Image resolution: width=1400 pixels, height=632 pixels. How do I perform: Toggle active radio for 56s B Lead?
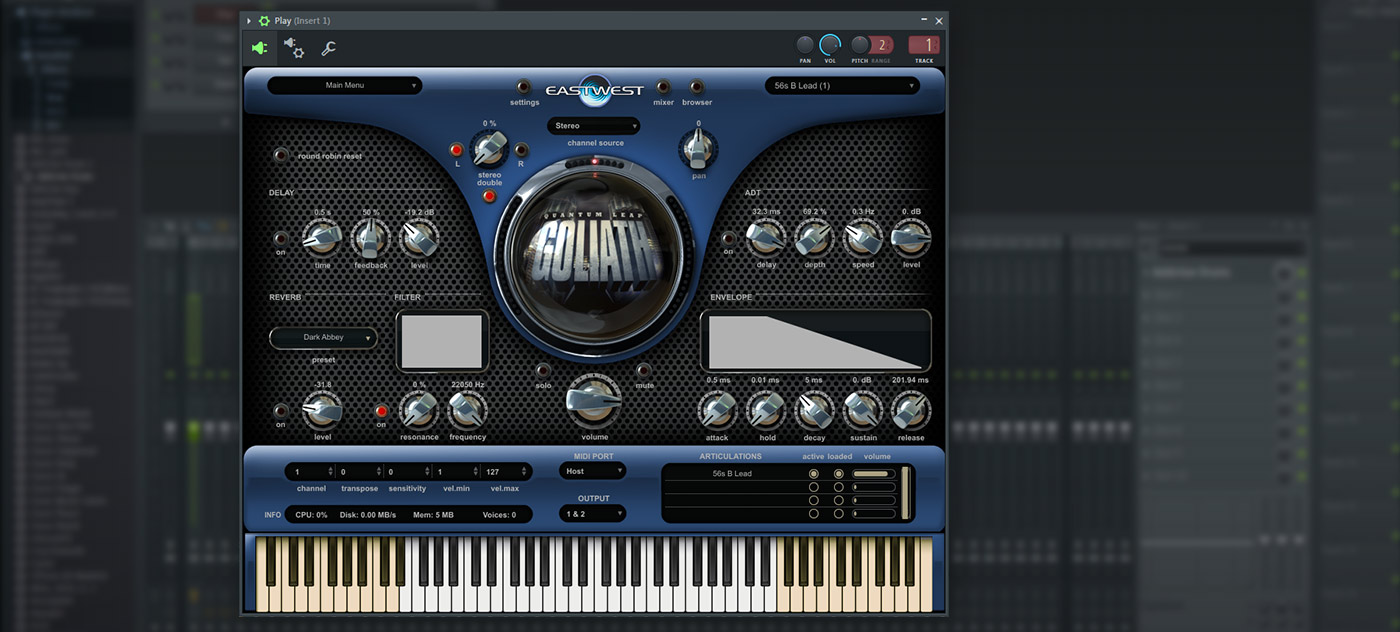click(814, 474)
